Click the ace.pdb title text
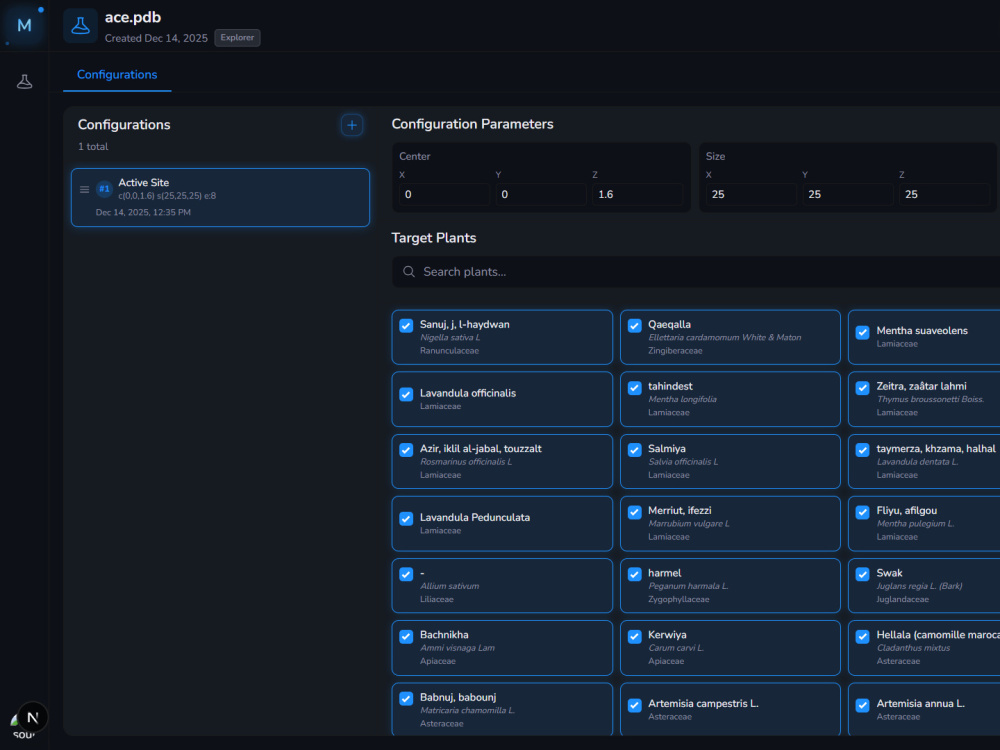This screenshot has width=1000, height=750. [133, 17]
